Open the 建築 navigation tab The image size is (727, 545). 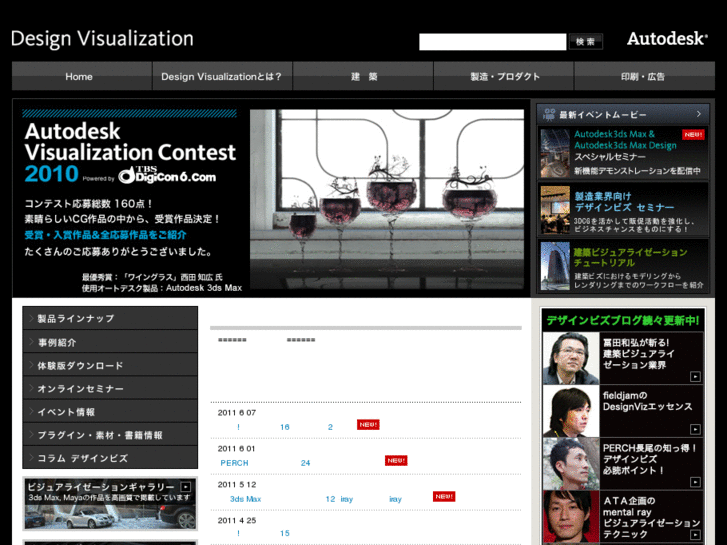pyautogui.click(x=363, y=77)
